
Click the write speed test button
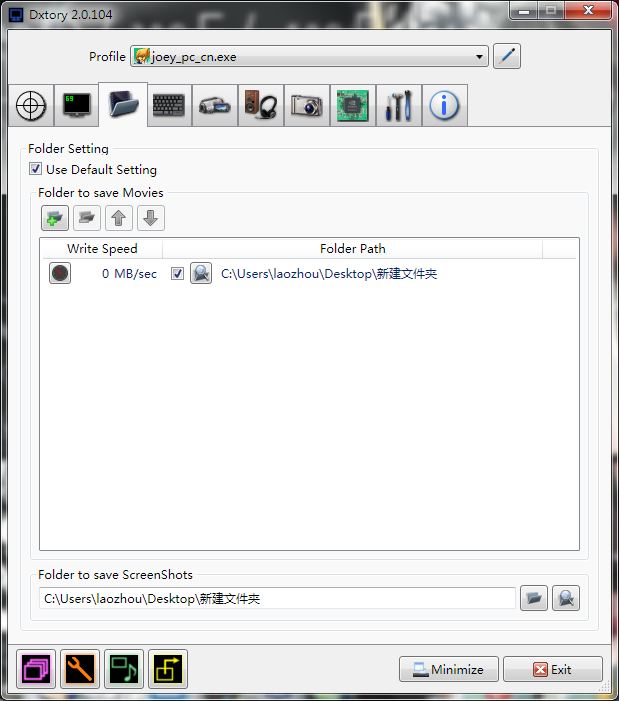(60, 273)
